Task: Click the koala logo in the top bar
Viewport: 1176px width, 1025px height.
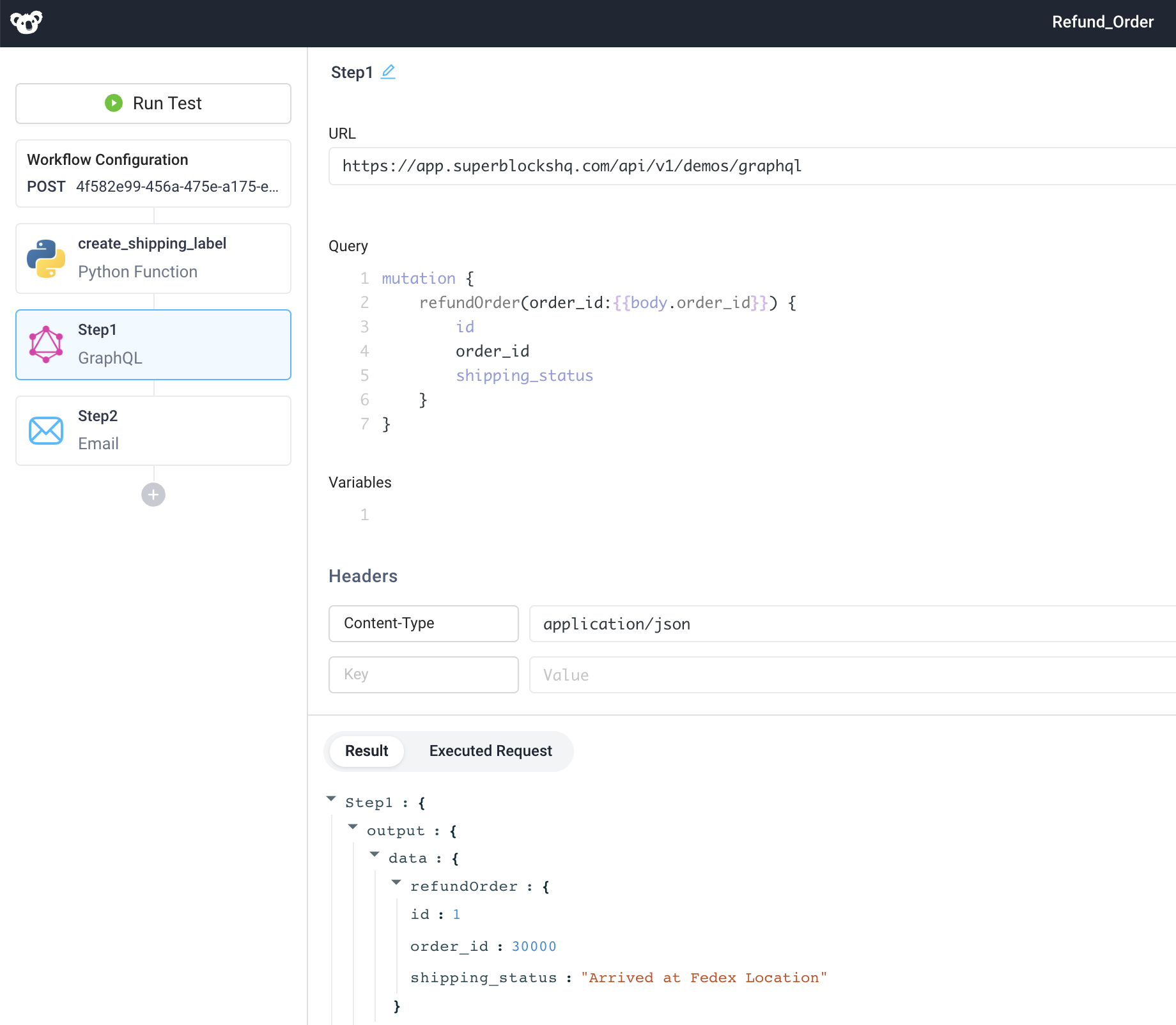Action: click(x=27, y=22)
